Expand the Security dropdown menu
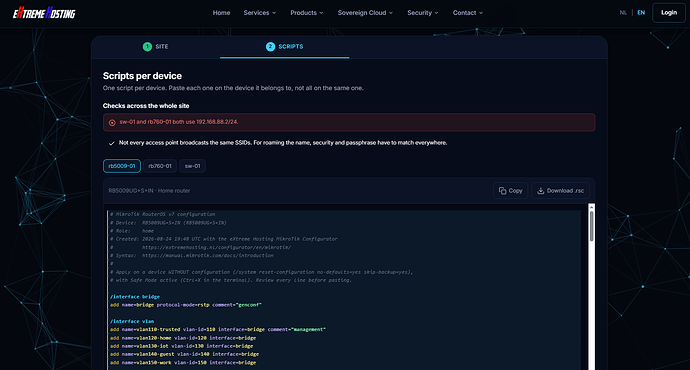Viewport: 690px width, 370px height. pos(422,13)
